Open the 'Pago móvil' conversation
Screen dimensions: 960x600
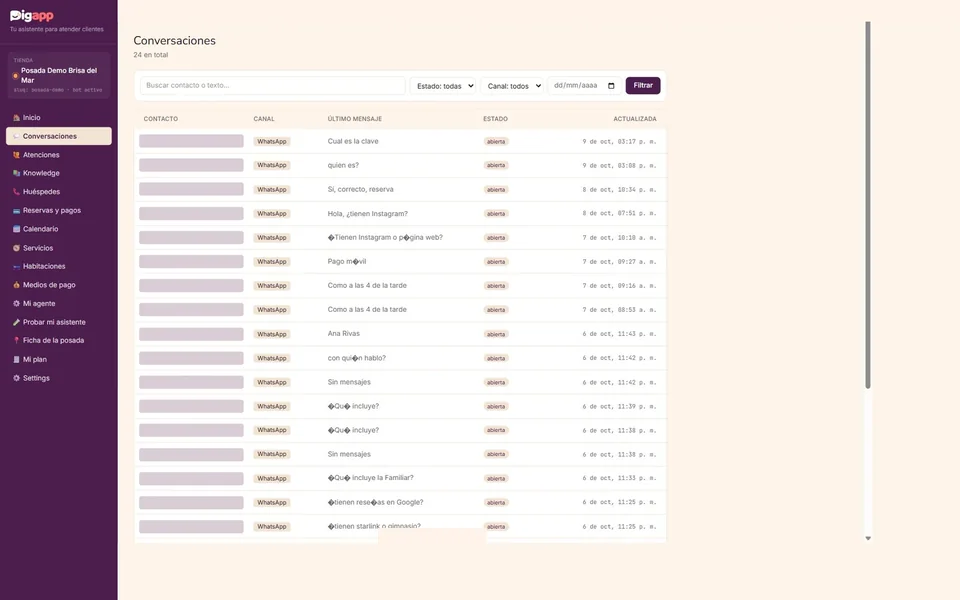pyautogui.click(x=400, y=261)
